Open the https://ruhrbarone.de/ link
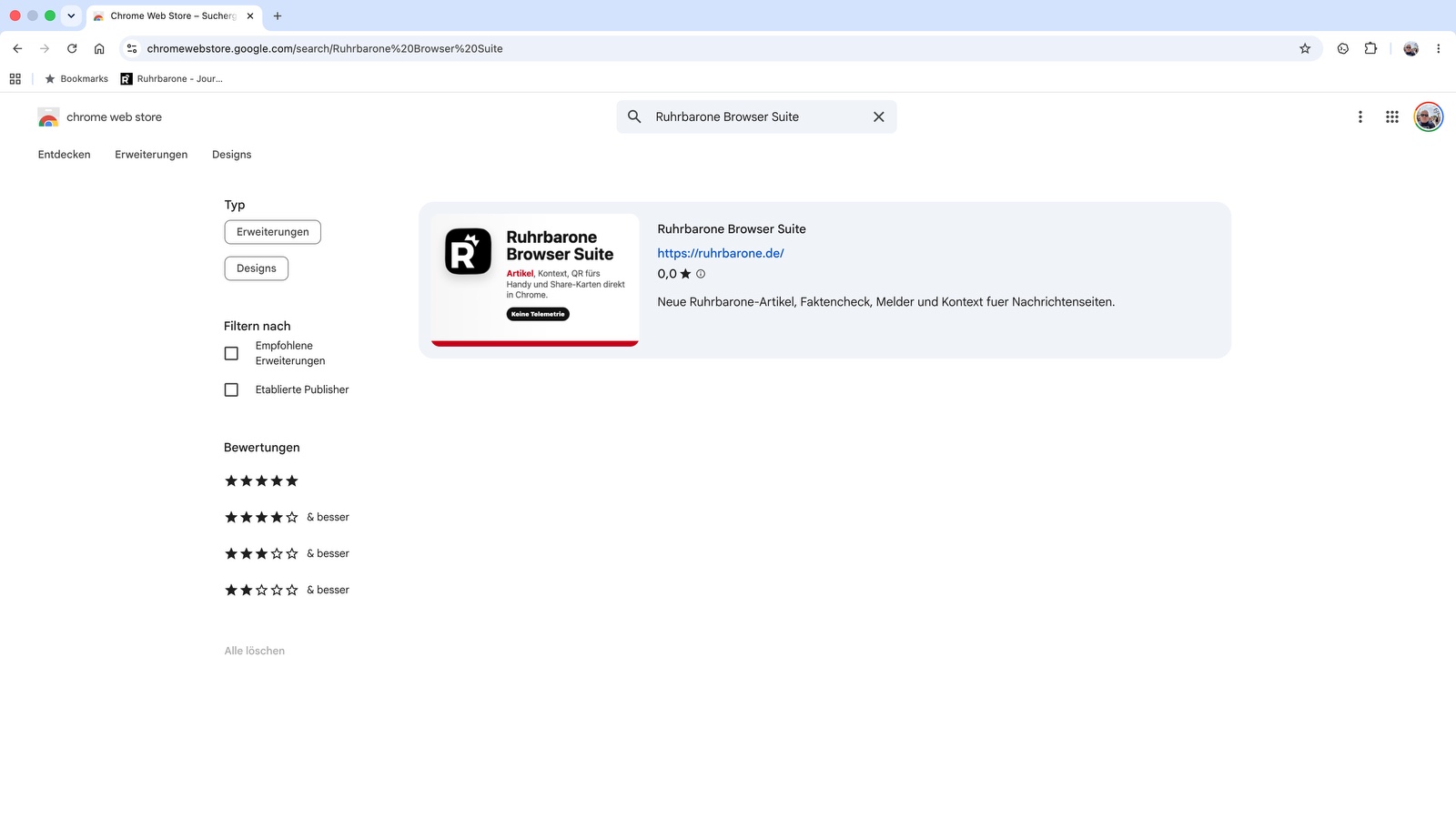 pos(721,253)
